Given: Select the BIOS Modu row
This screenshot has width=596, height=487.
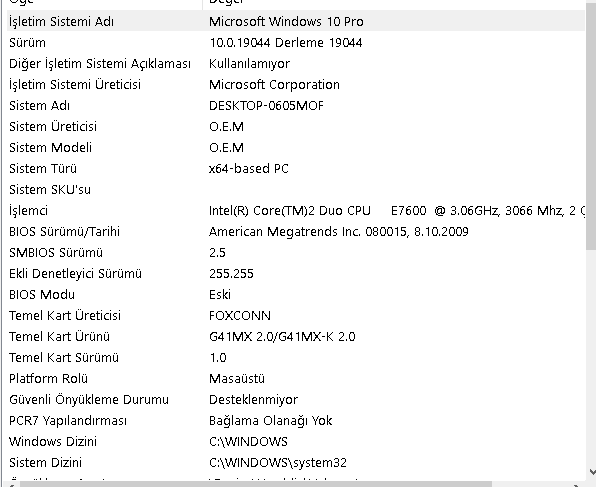Looking at the screenshot, I should pos(296,294).
